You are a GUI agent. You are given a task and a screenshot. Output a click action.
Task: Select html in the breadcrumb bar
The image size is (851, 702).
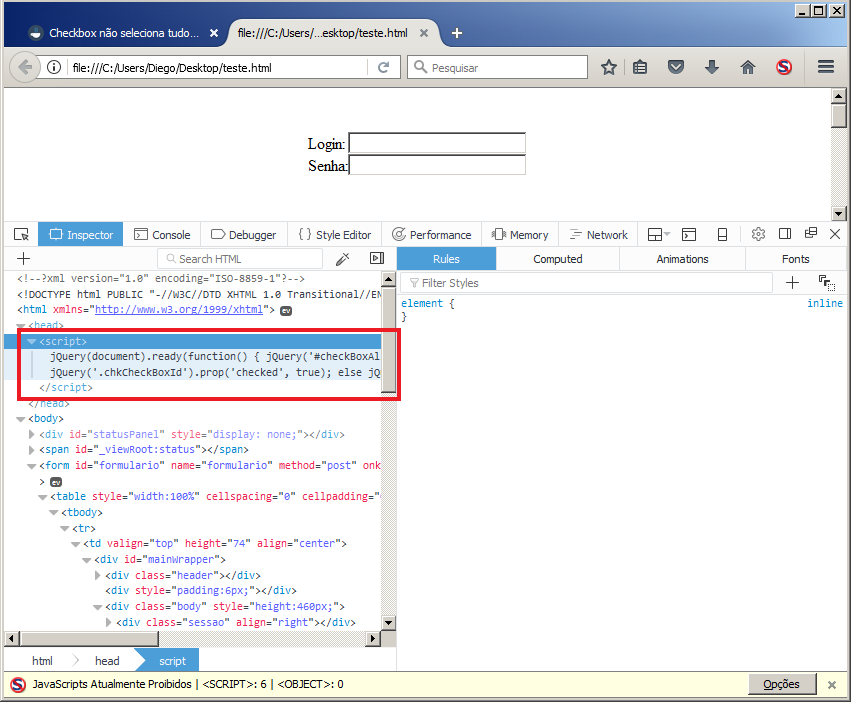[x=42, y=661]
